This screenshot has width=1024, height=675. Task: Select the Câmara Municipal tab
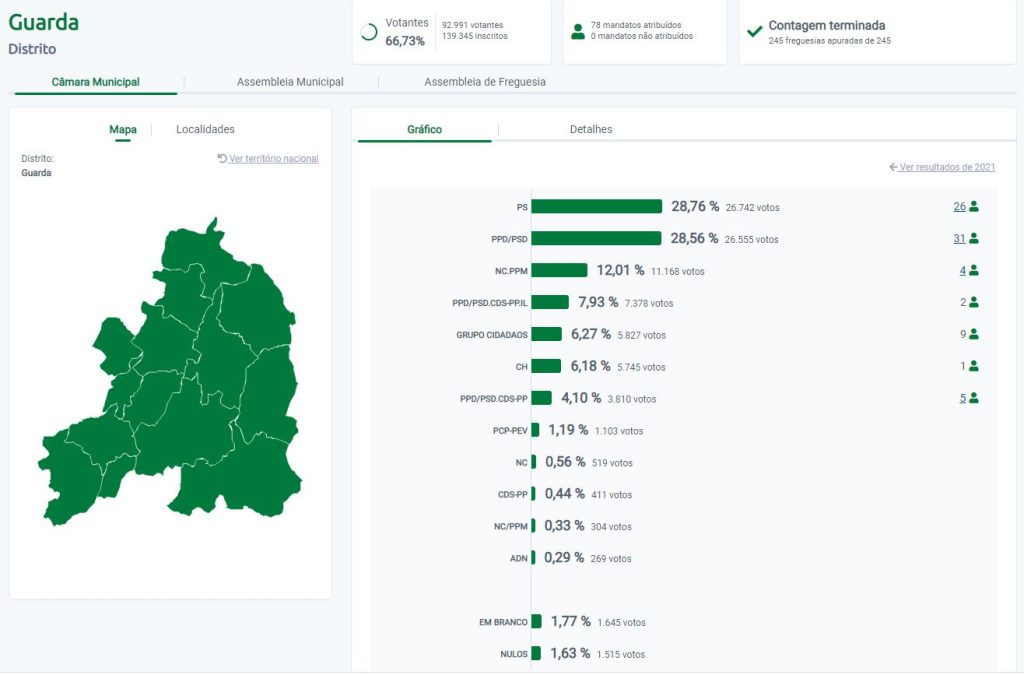point(96,82)
